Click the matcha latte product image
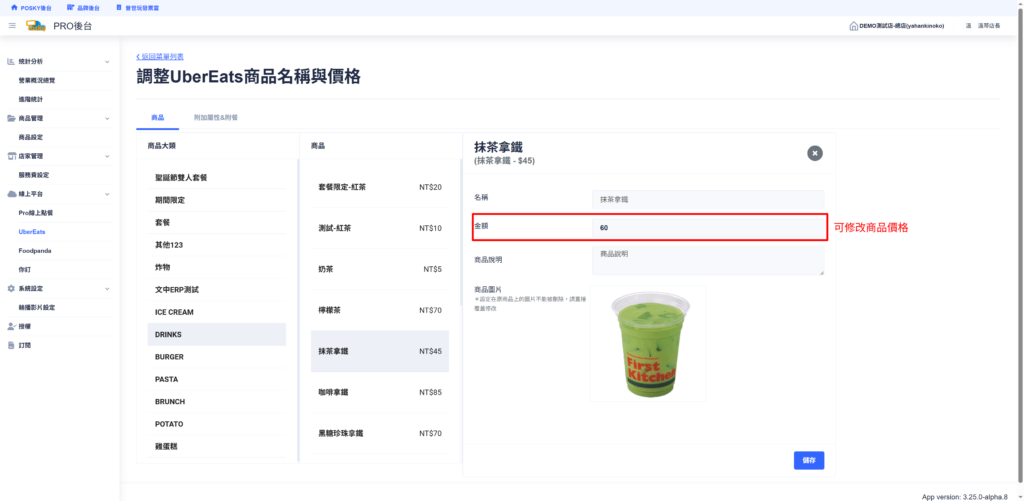The image size is (1024, 501). (647, 344)
